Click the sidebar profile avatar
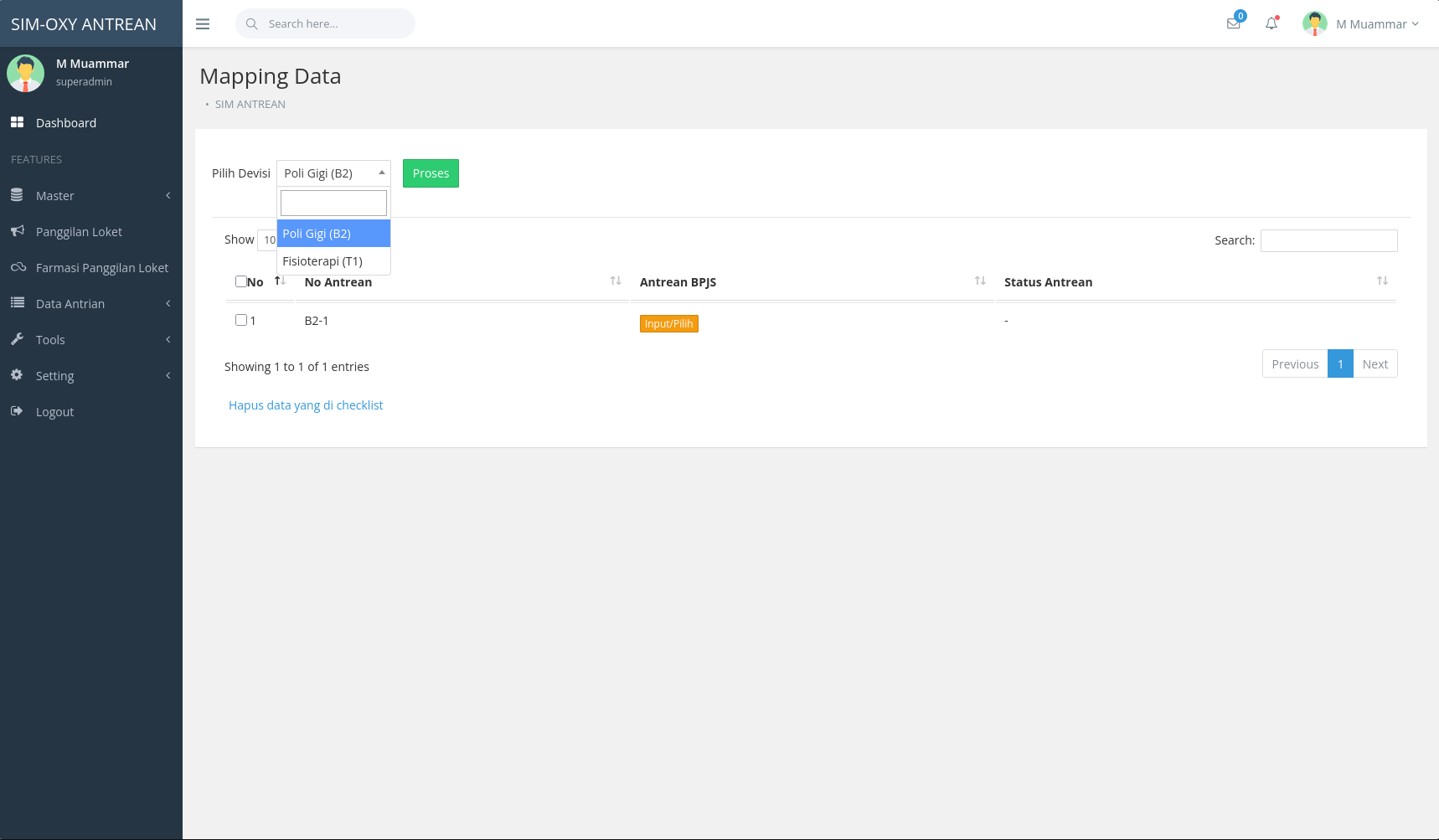1439x840 pixels. pos(25,73)
